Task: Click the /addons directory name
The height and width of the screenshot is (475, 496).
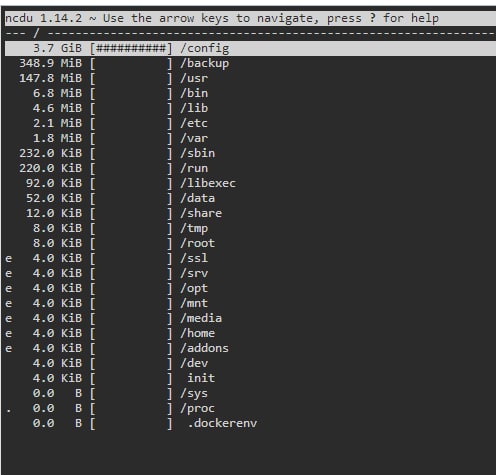Action: [x=204, y=348]
